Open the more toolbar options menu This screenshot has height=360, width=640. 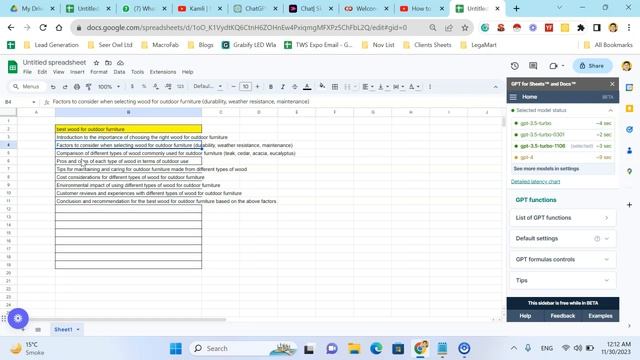(x=430, y=87)
